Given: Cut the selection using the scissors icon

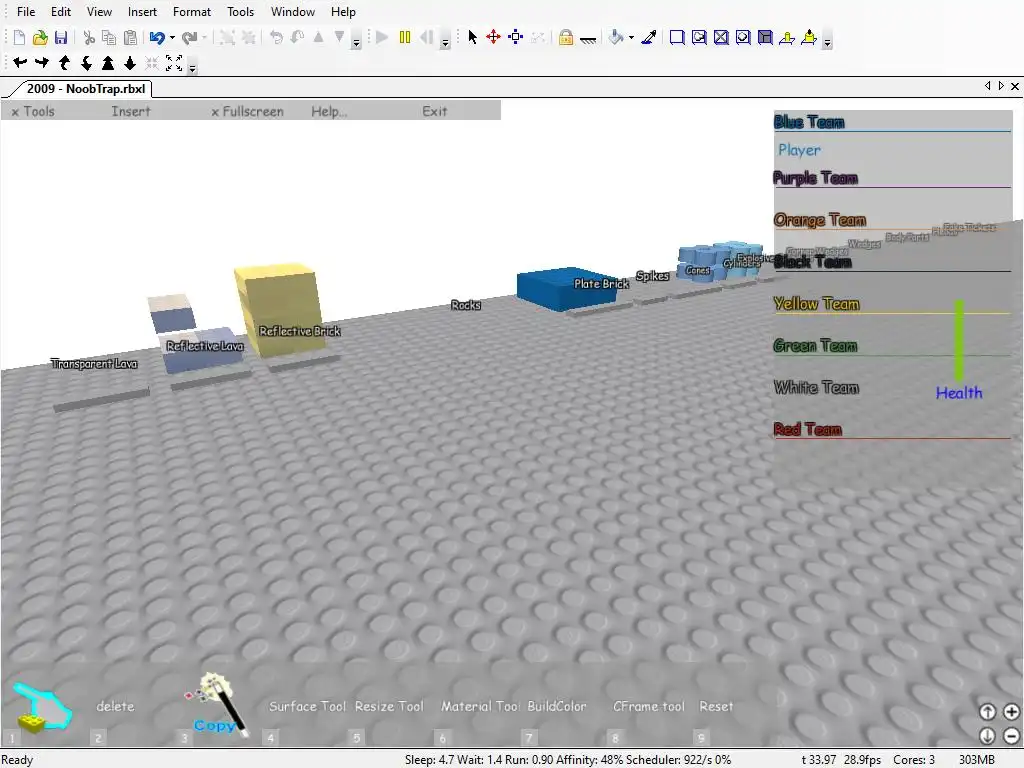Looking at the screenshot, I should pos(89,37).
